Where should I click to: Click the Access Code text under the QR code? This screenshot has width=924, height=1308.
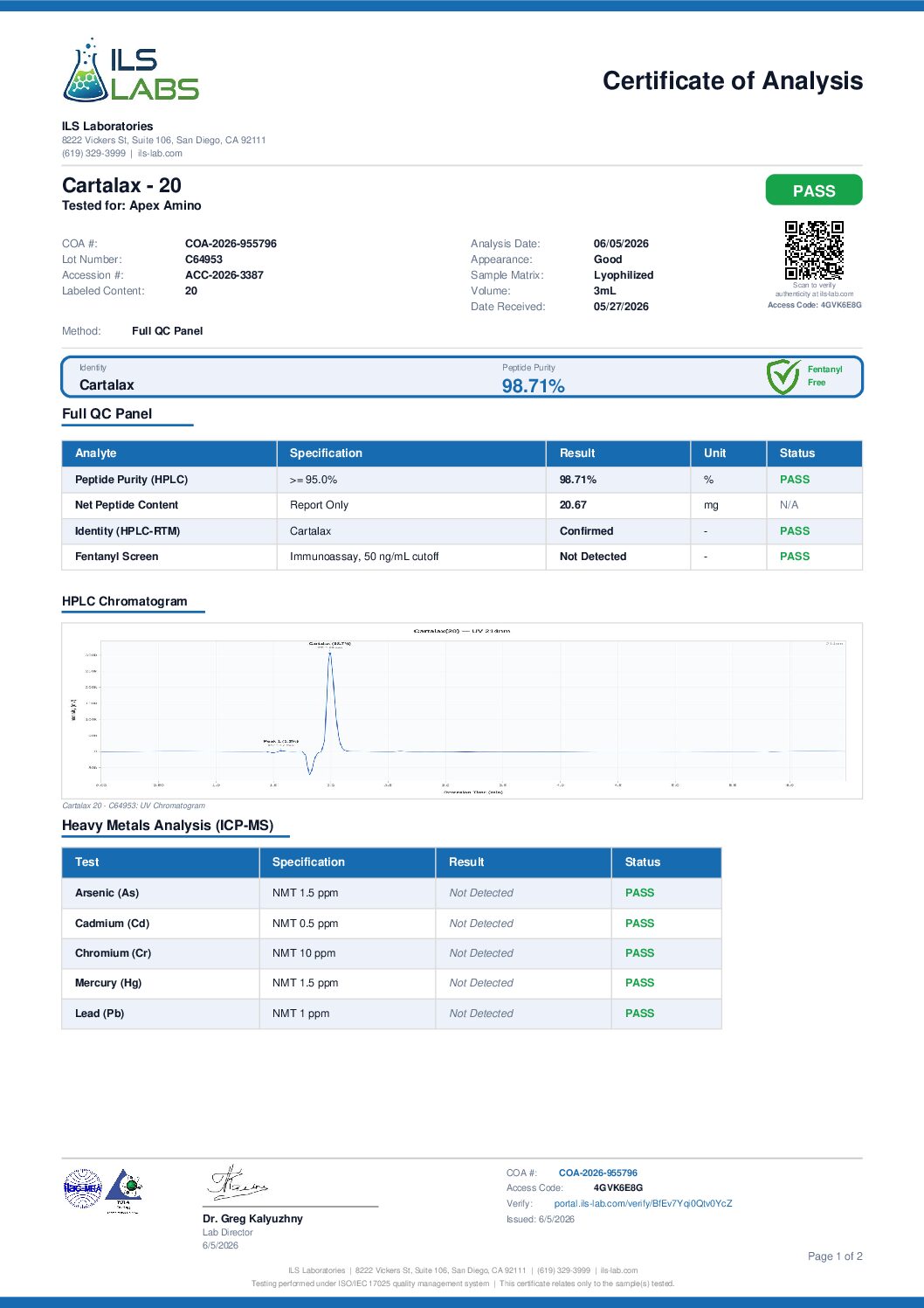coord(815,305)
